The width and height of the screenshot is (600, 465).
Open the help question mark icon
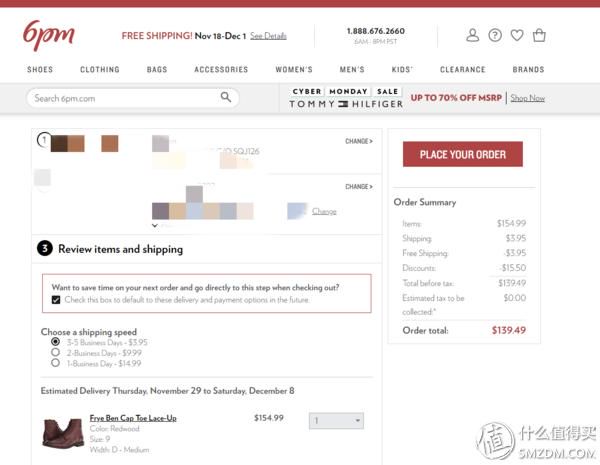[x=495, y=35]
